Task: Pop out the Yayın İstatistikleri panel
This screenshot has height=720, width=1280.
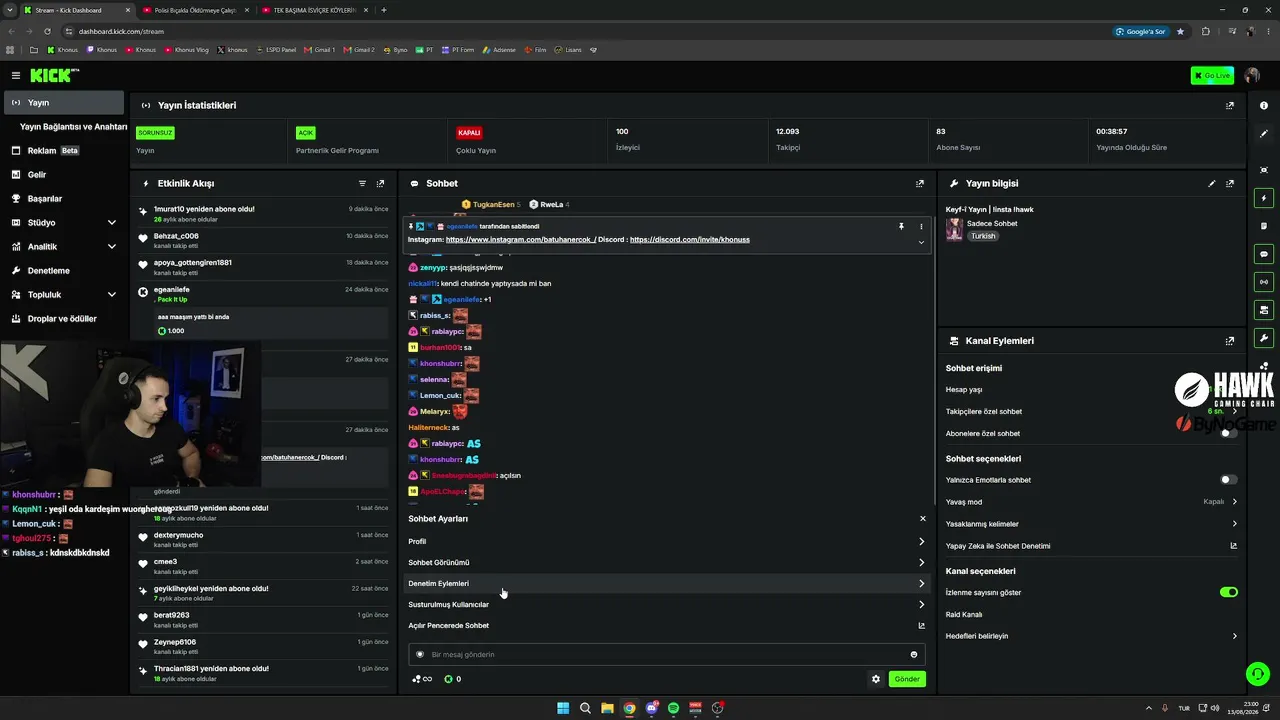Action: [1229, 105]
